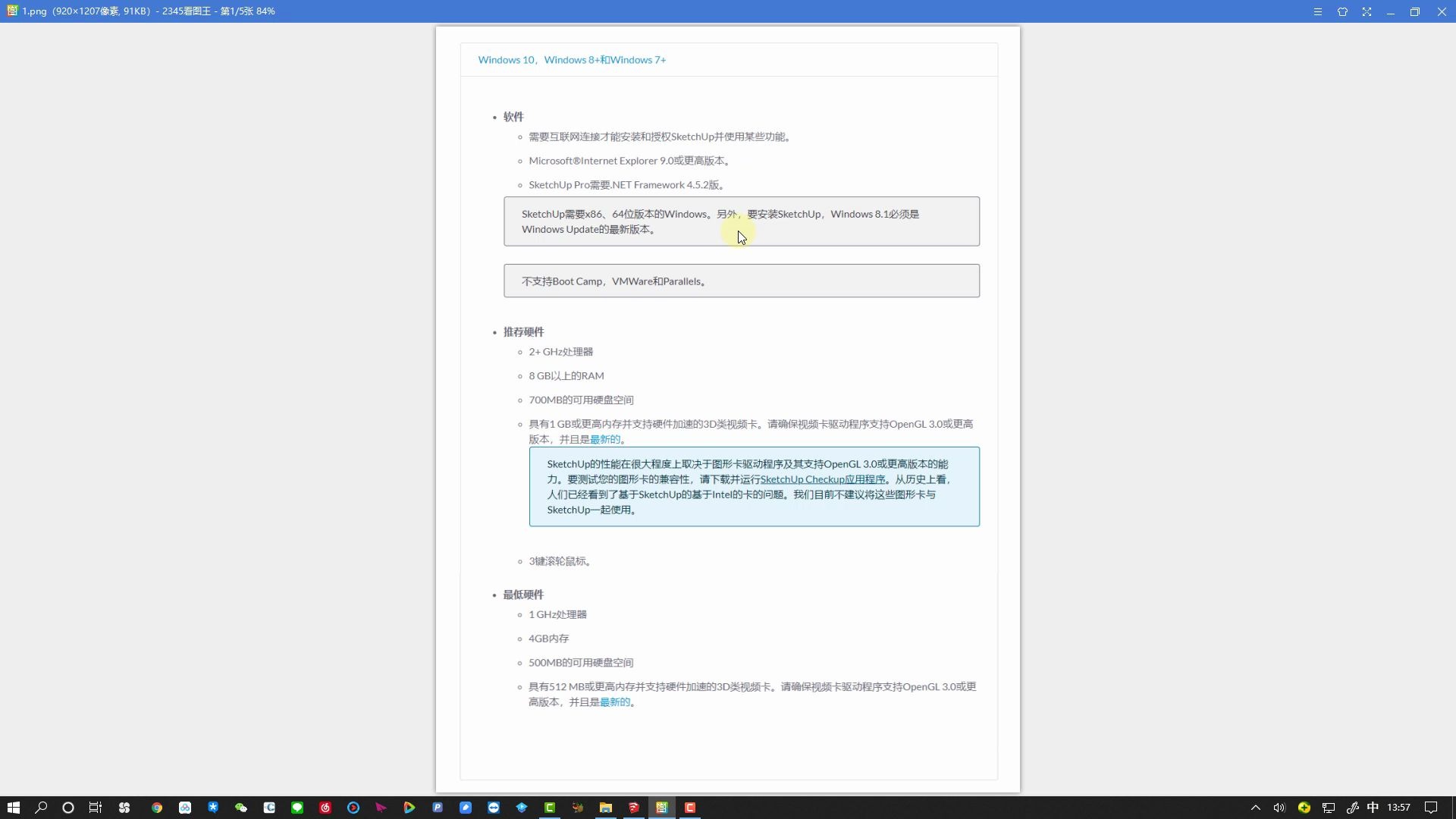Click the 2345看图王 app icon in title bar
Image resolution: width=1456 pixels, height=819 pixels.
point(11,11)
